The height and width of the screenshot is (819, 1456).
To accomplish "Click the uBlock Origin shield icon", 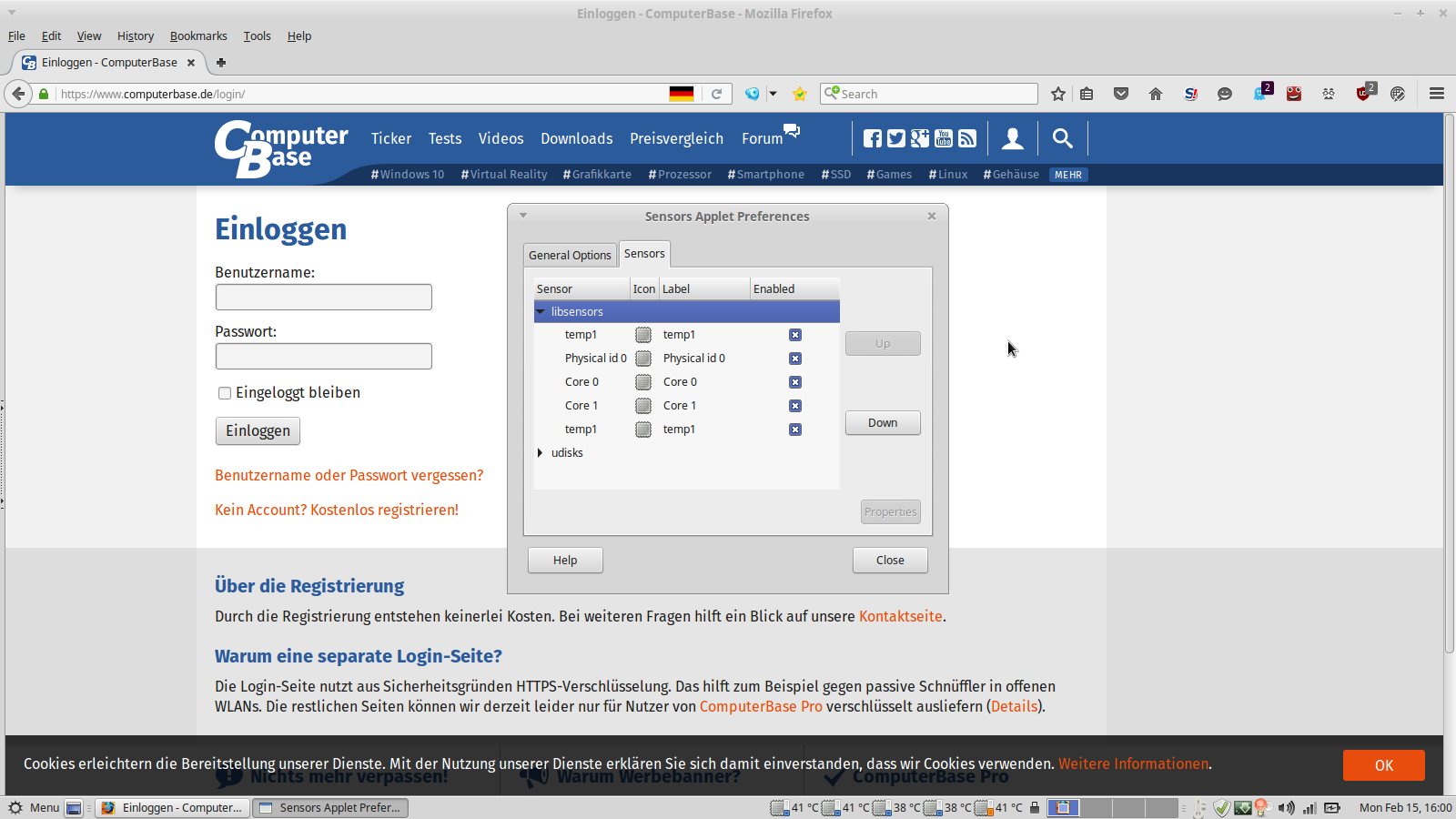I will click(1363, 93).
